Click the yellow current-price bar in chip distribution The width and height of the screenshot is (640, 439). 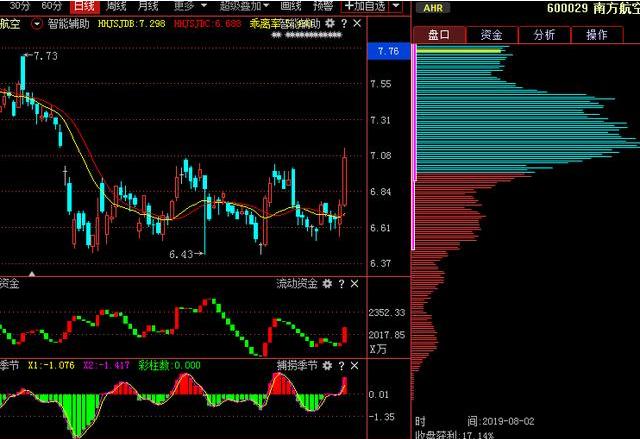coord(458,51)
